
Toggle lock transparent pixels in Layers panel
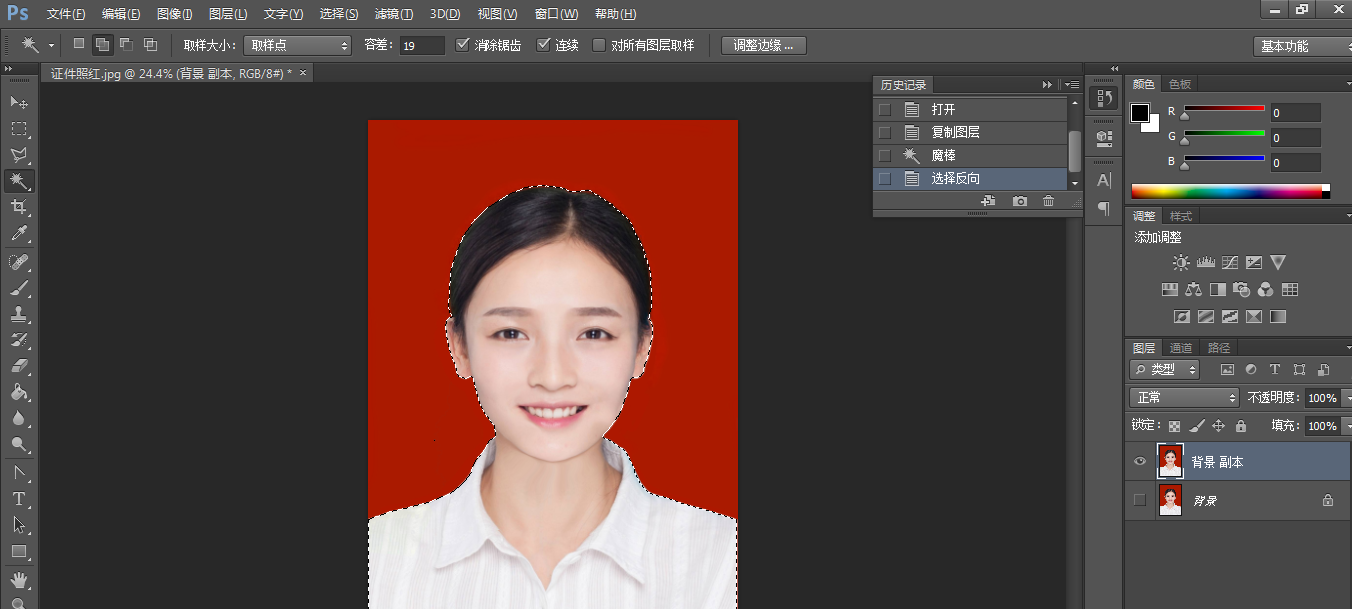(x=1174, y=426)
